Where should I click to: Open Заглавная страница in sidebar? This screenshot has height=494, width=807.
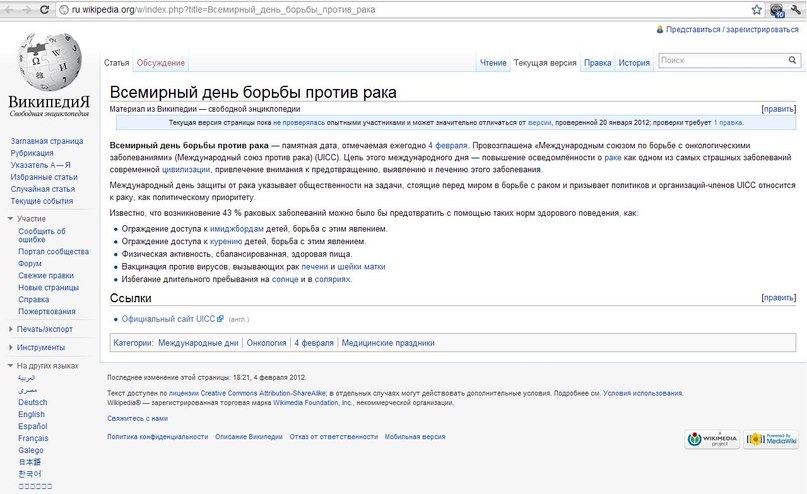pyautogui.click(x=47, y=141)
